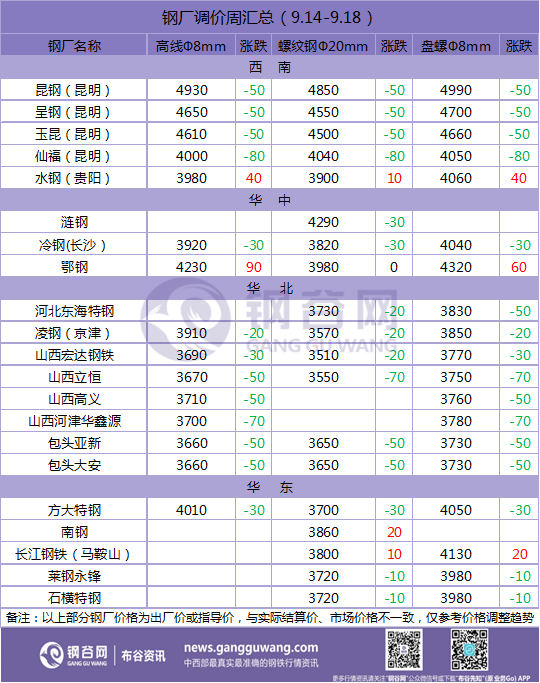Click the 高线Φ8mm column header
Image resolution: width=540 pixels, height=683 pixels.
tap(191, 46)
